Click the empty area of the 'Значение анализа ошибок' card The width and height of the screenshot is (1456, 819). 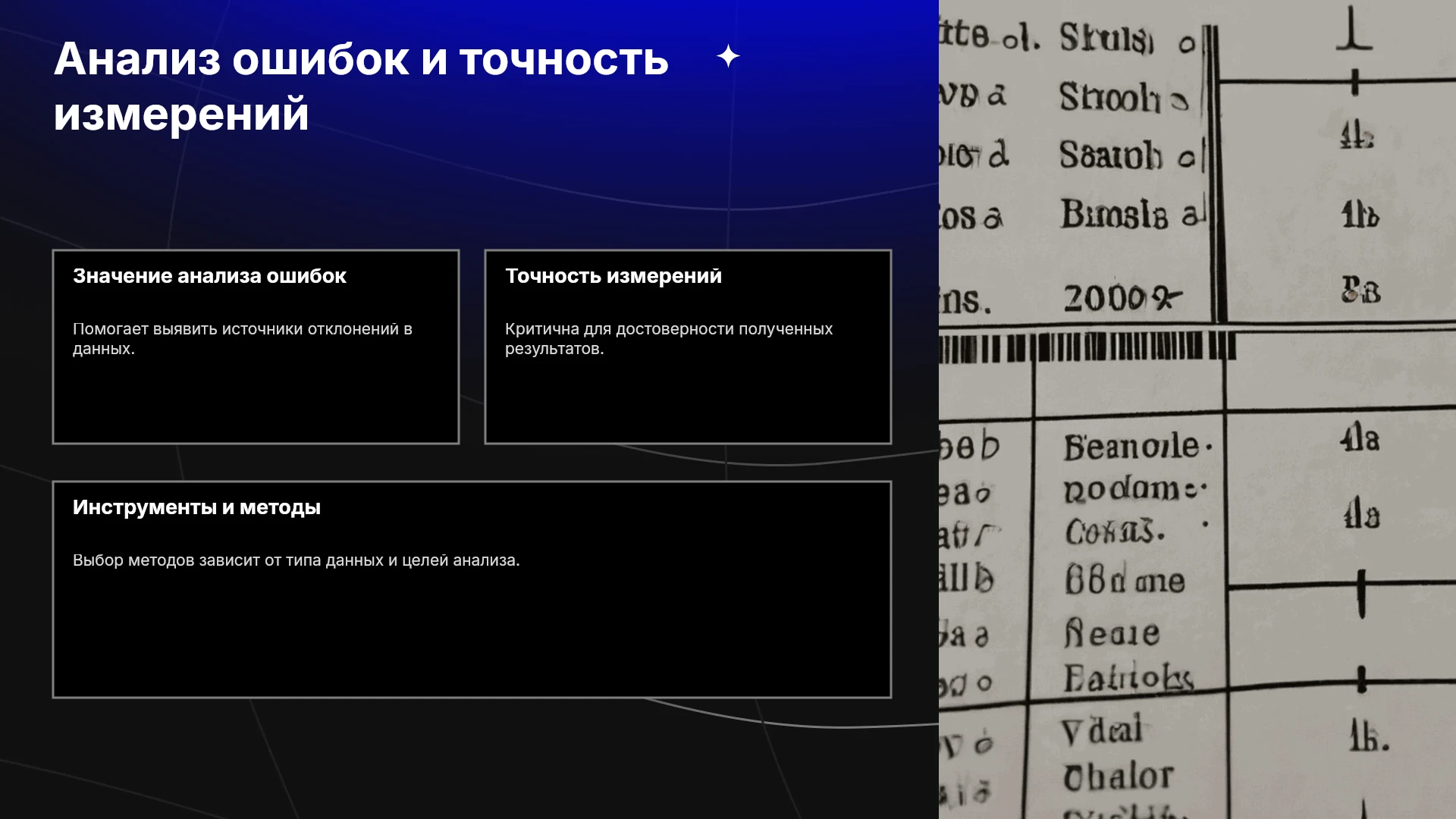click(x=256, y=400)
